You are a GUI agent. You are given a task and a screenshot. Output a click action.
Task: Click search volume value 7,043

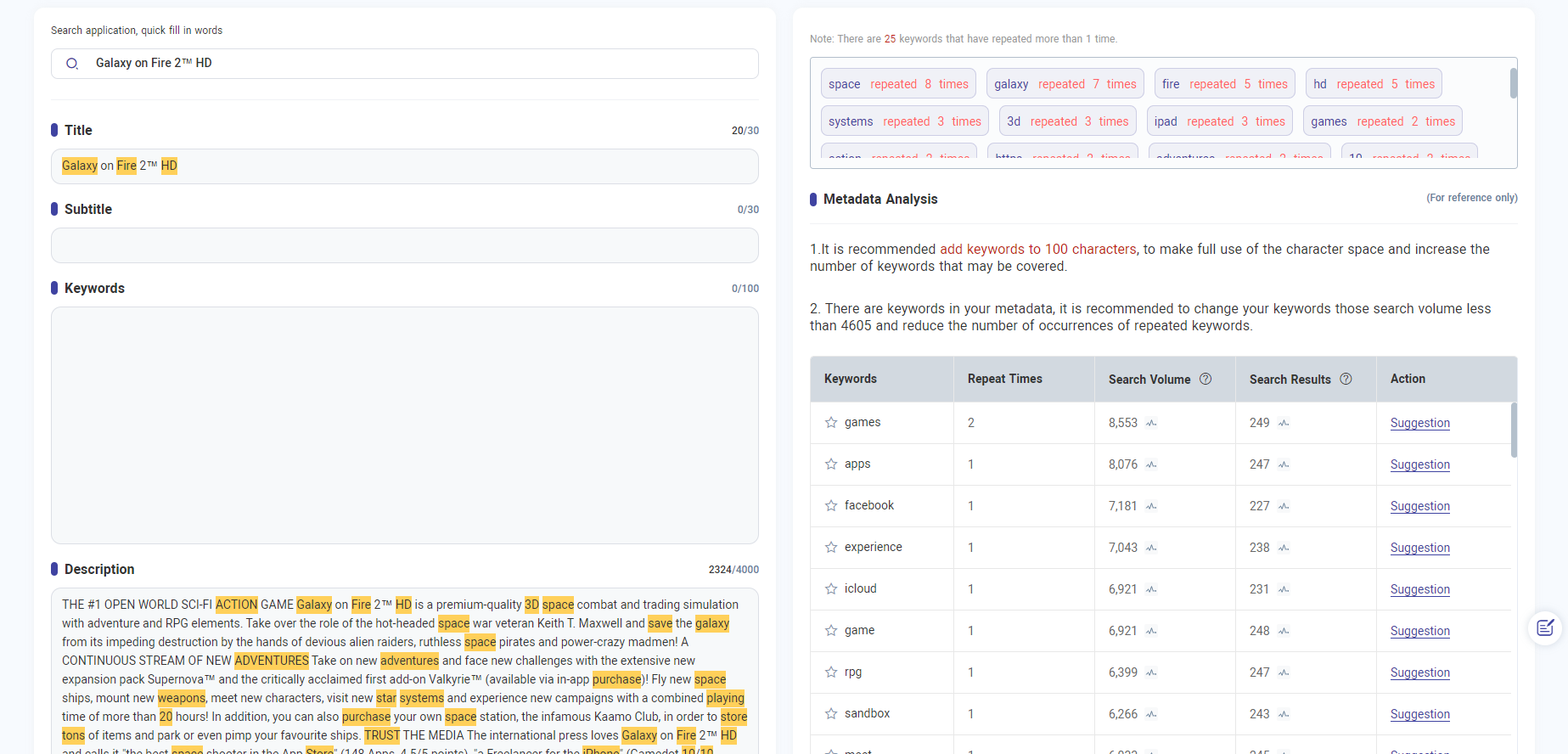pyautogui.click(x=1122, y=548)
